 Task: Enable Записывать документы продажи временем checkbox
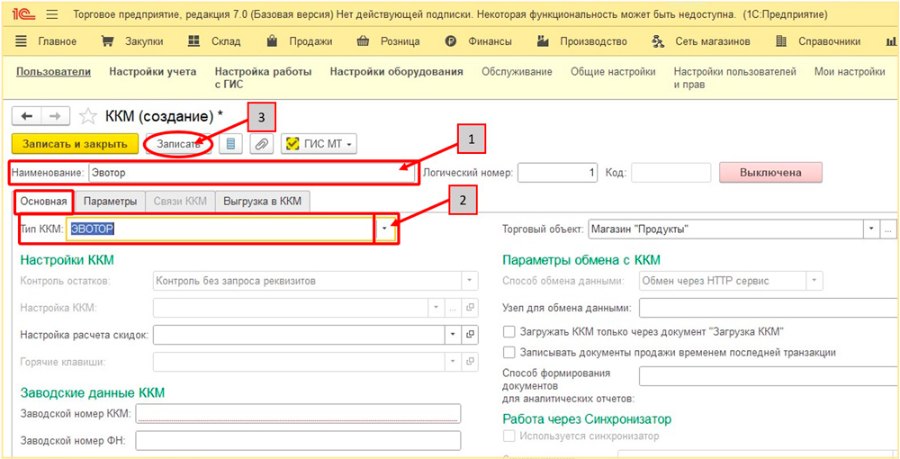click(x=509, y=352)
